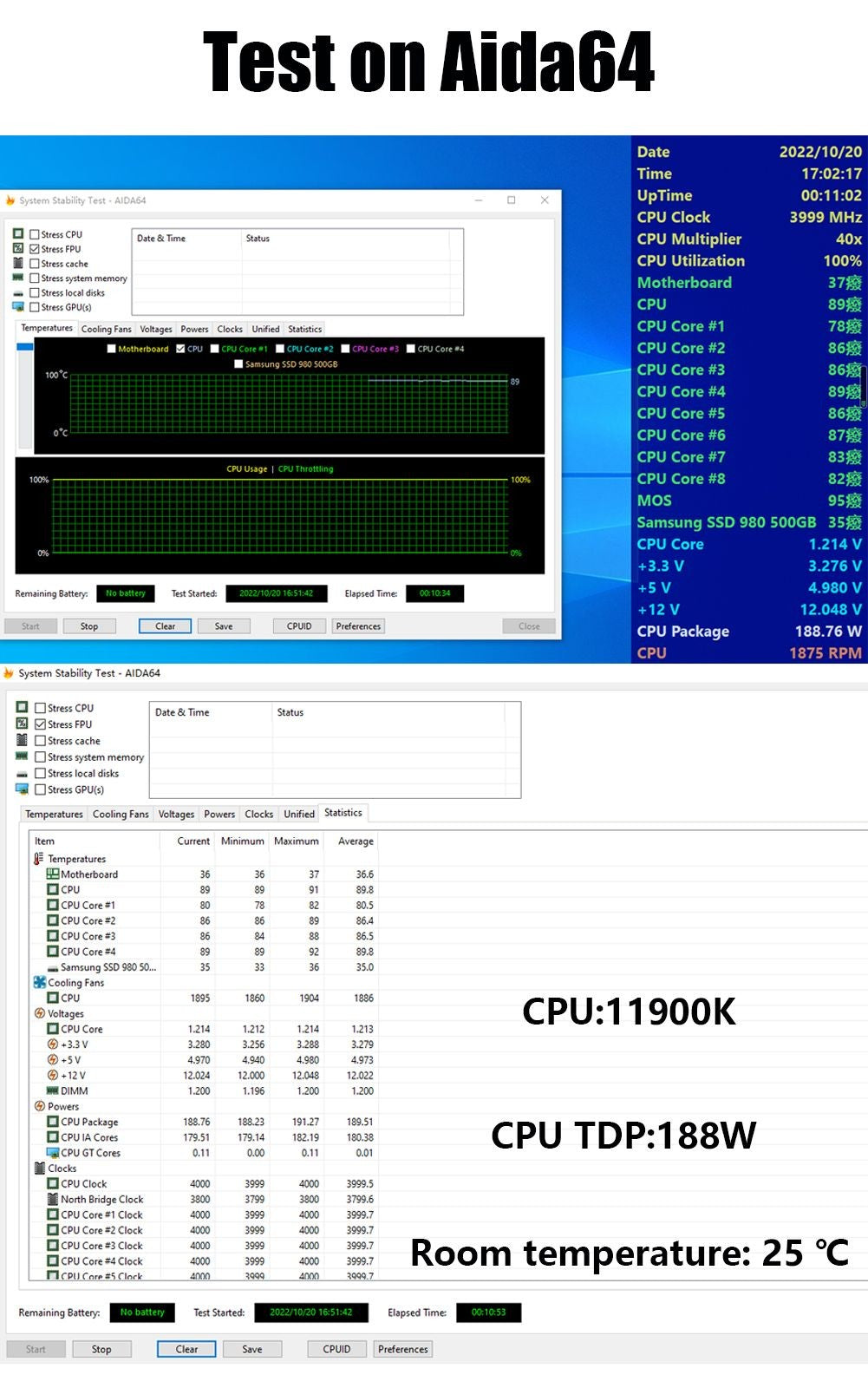This screenshot has height=1388, width=868.
Task: Click the Clocks category icon in statistics
Action: [40, 1169]
